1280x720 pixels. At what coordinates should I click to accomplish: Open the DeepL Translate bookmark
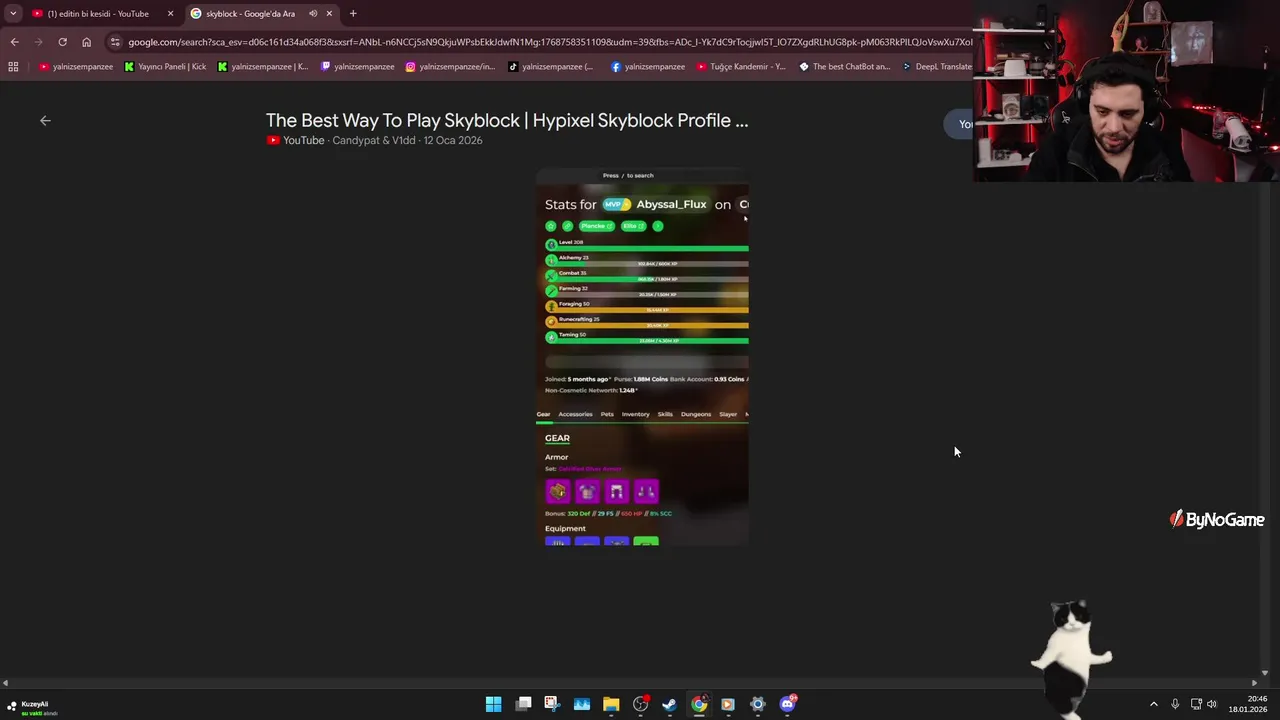point(936,67)
